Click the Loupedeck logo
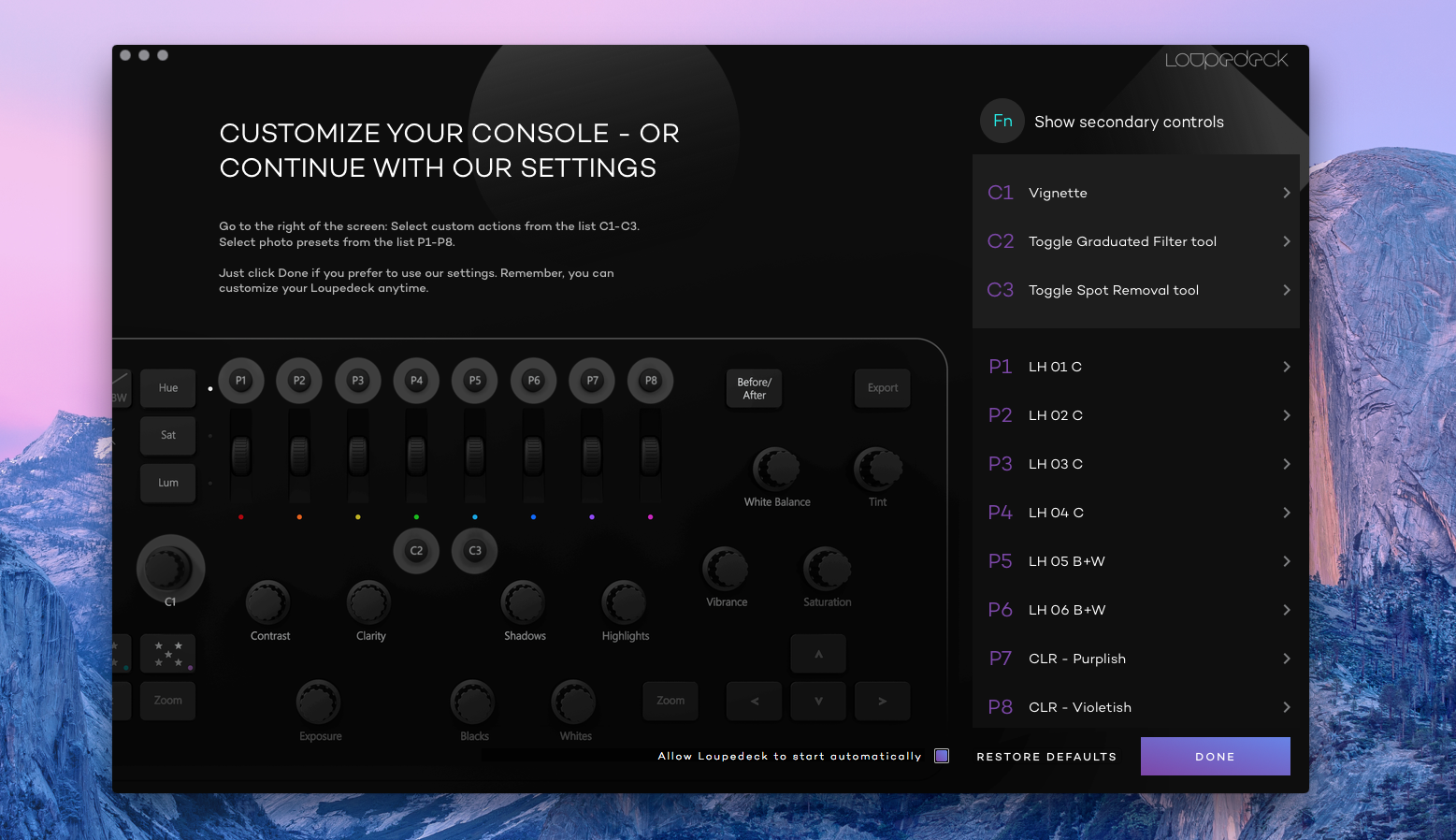Screen dimensions: 1456x840 coord(1226,60)
